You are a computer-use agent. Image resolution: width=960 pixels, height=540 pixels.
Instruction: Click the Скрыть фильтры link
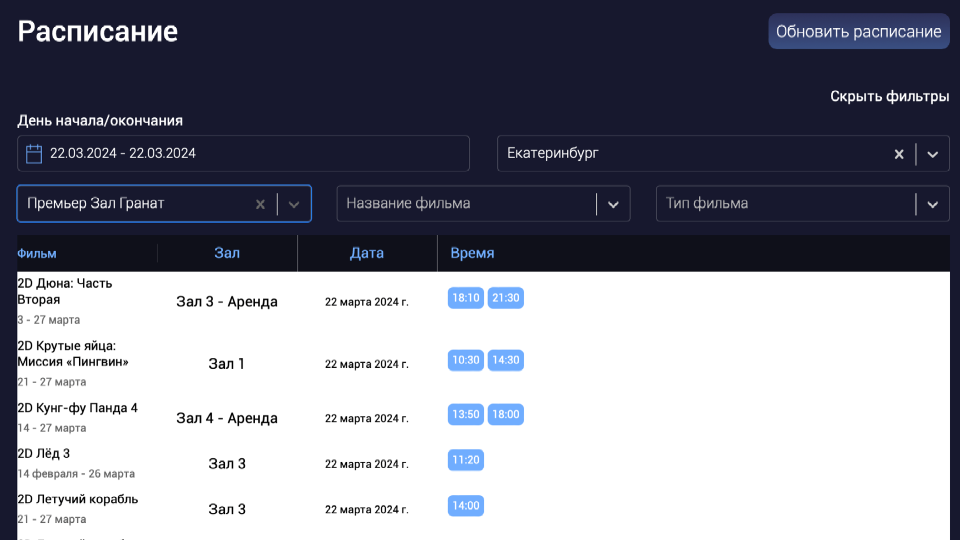(x=889, y=97)
